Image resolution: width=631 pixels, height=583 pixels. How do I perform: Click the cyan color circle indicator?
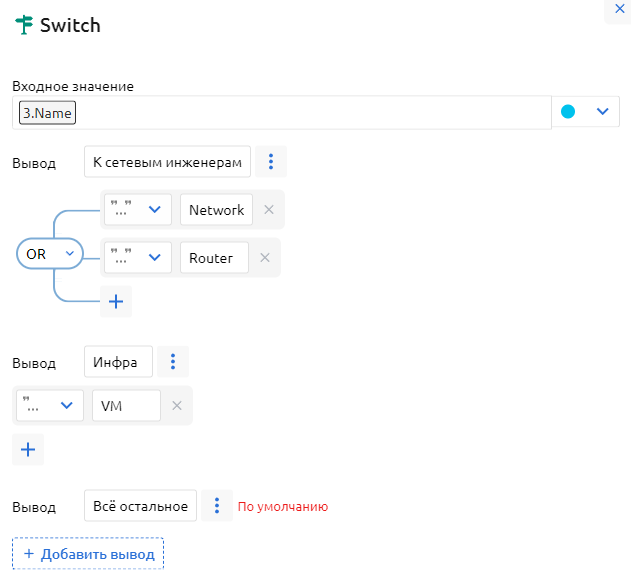click(x=568, y=112)
